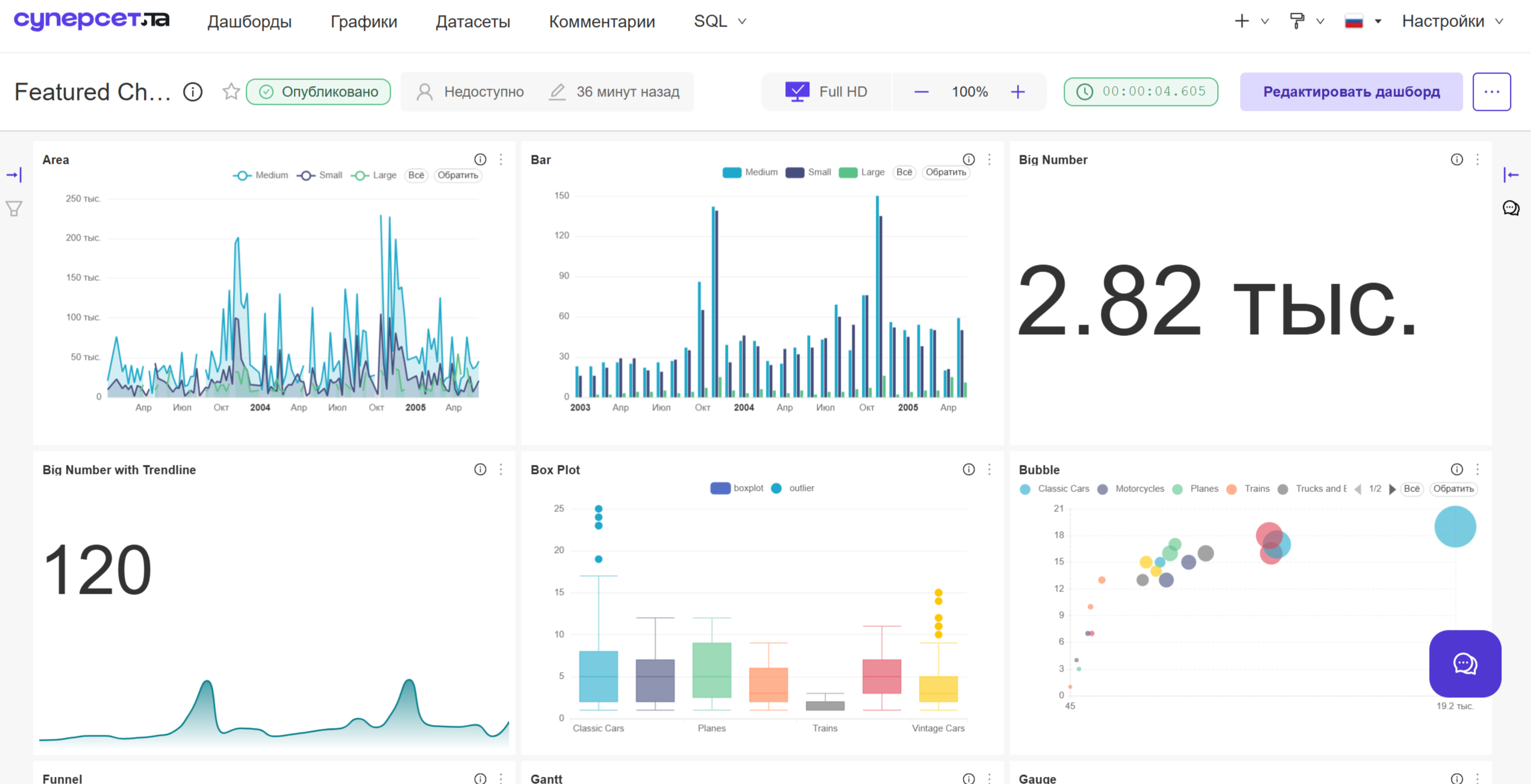
Task: Toggle outlier series in Box Plot legend
Action: point(793,488)
